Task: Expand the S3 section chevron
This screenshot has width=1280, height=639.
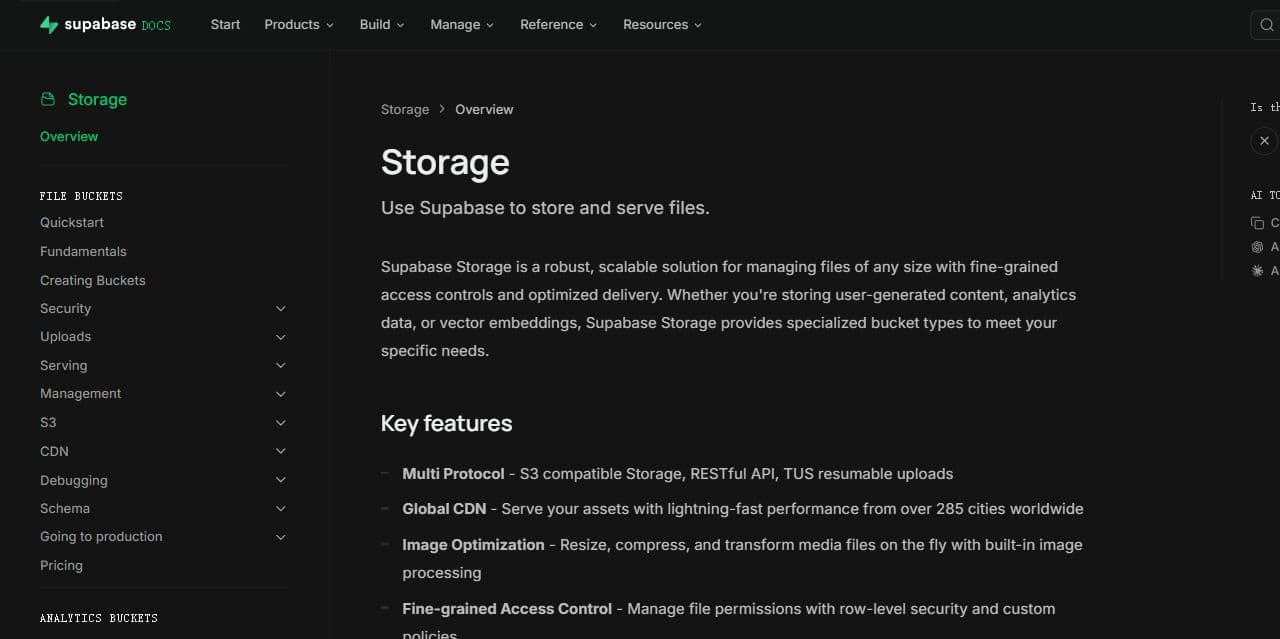Action: (281, 423)
